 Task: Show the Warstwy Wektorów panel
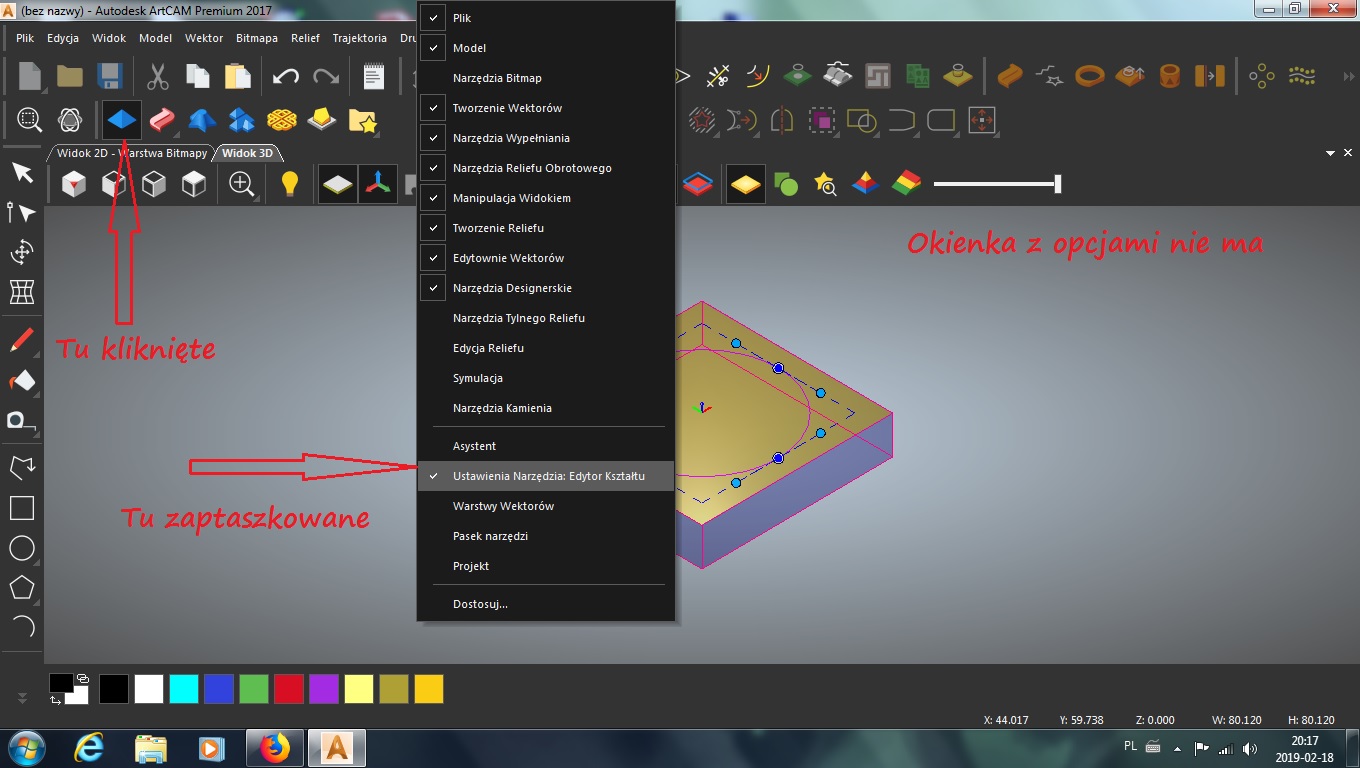pyautogui.click(x=546, y=506)
